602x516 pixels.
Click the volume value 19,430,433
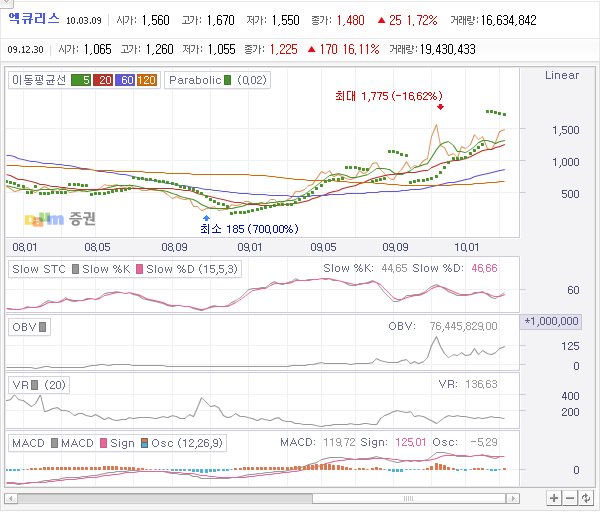(448, 49)
